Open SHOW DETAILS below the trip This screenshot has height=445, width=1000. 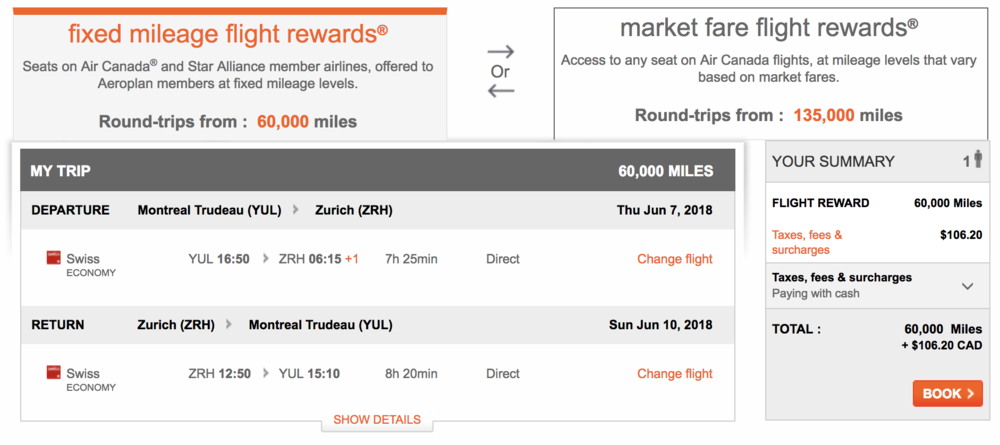click(x=377, y=420)
